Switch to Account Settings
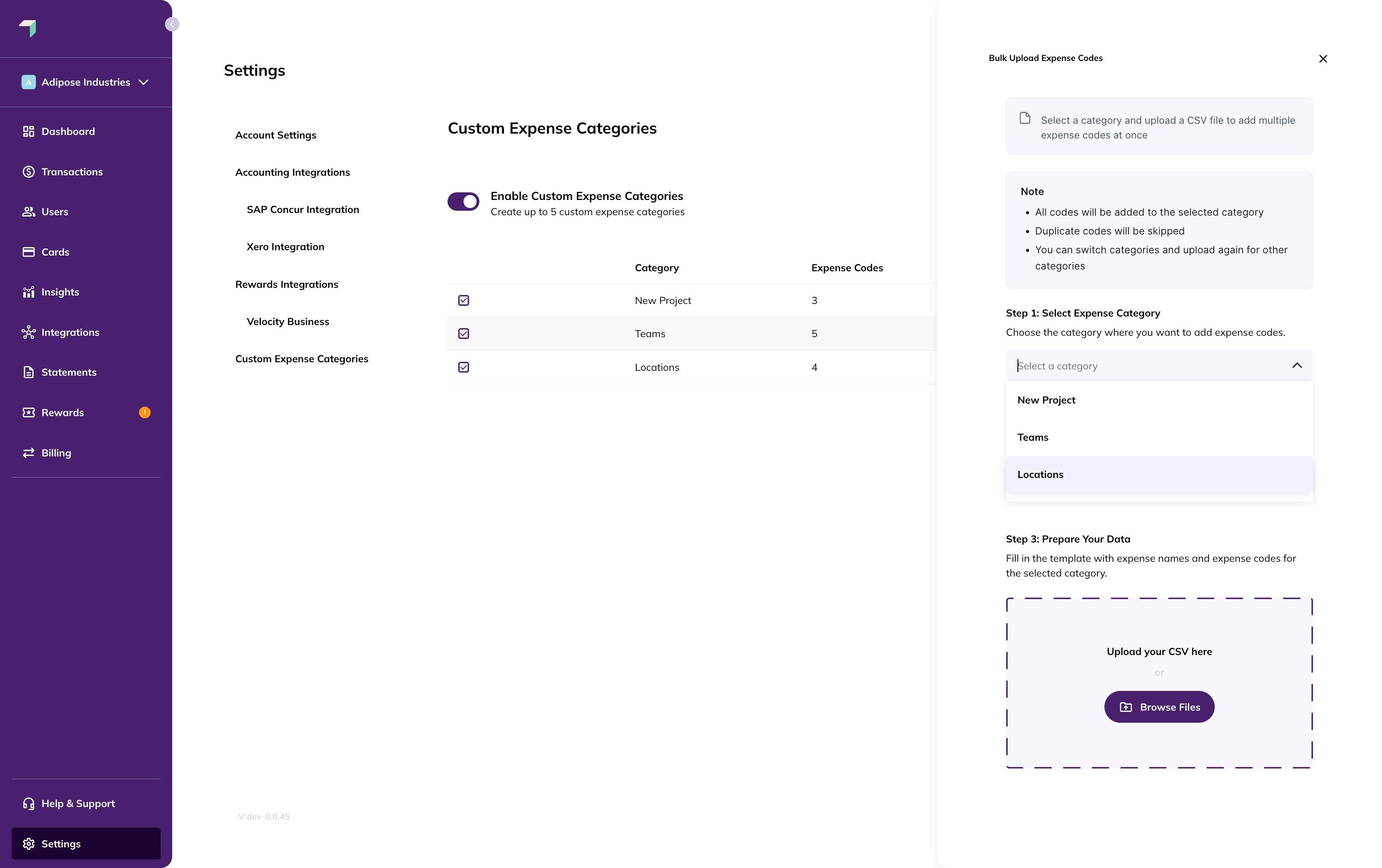The height and width of the screenshot is (868, 1382). tap(275, 135)
